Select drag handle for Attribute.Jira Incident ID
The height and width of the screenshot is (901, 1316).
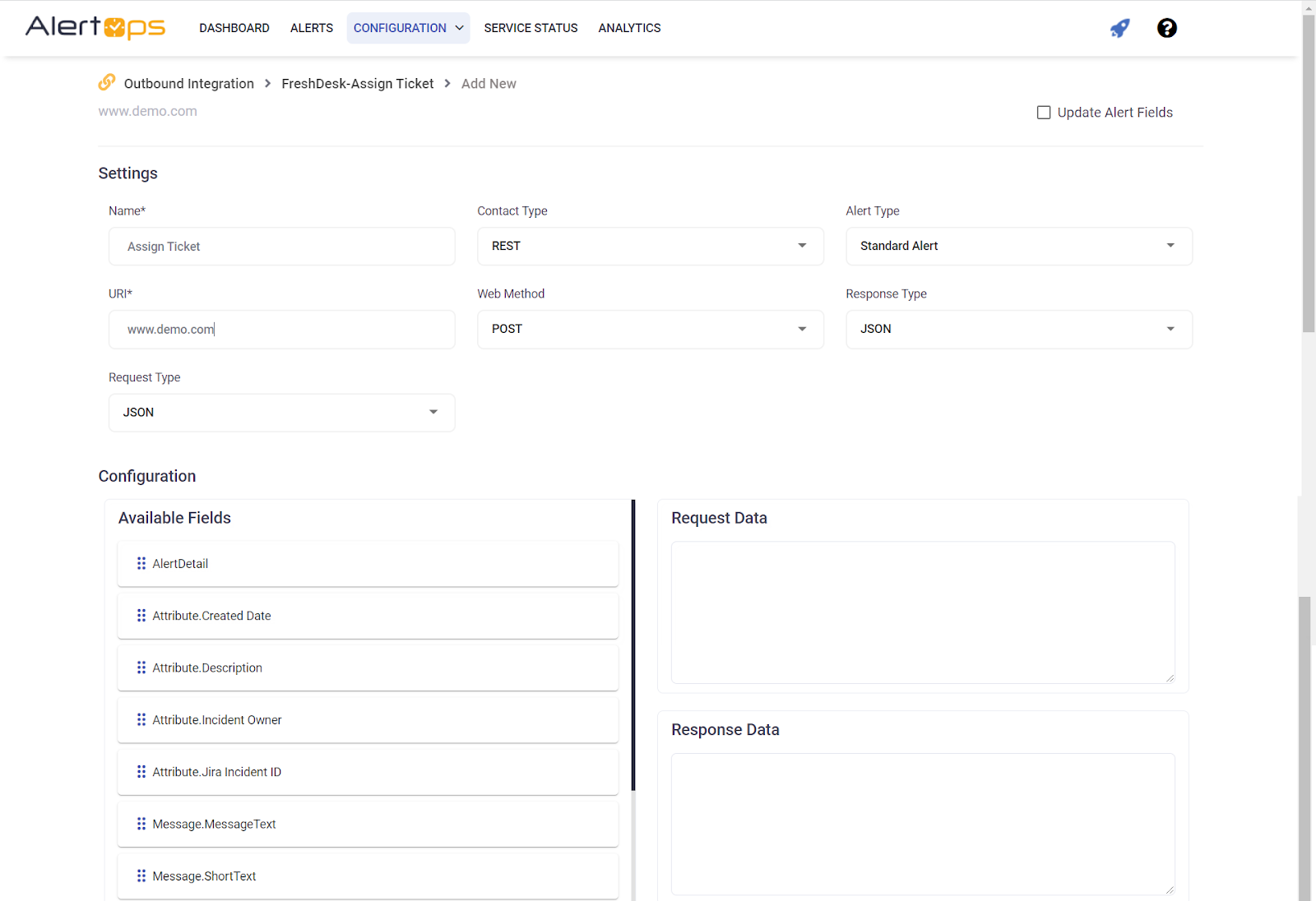[141, 772]
